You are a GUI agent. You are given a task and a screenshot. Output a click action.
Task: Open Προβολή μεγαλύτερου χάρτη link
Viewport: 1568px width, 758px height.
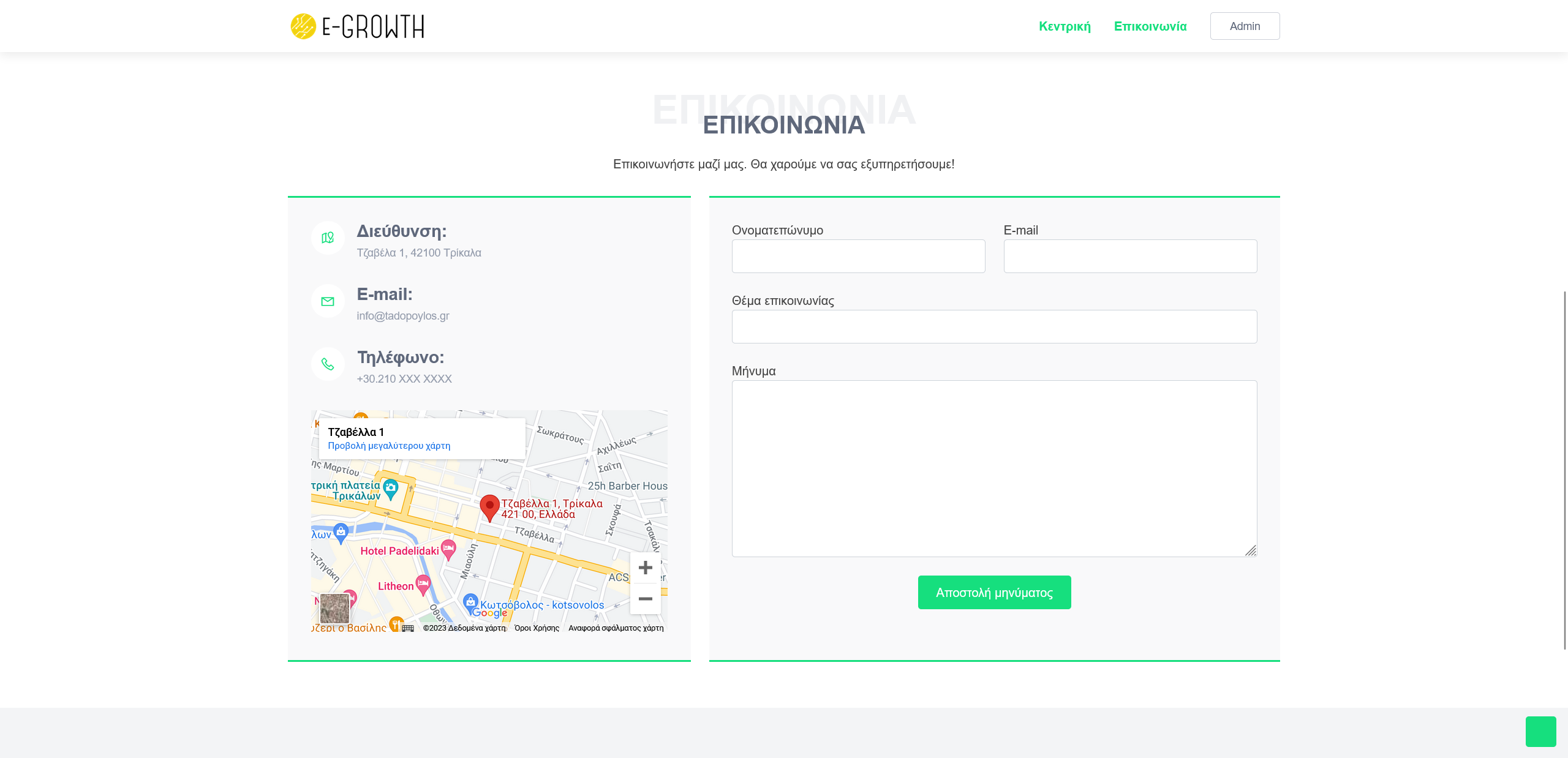389,446
